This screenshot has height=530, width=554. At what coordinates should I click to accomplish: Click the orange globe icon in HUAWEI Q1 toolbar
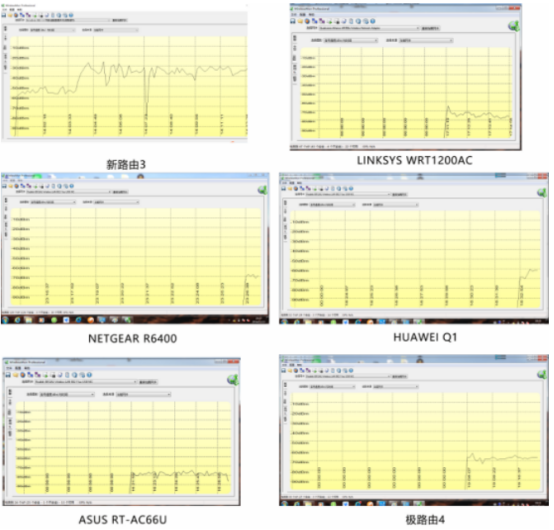tap(296, 189)
